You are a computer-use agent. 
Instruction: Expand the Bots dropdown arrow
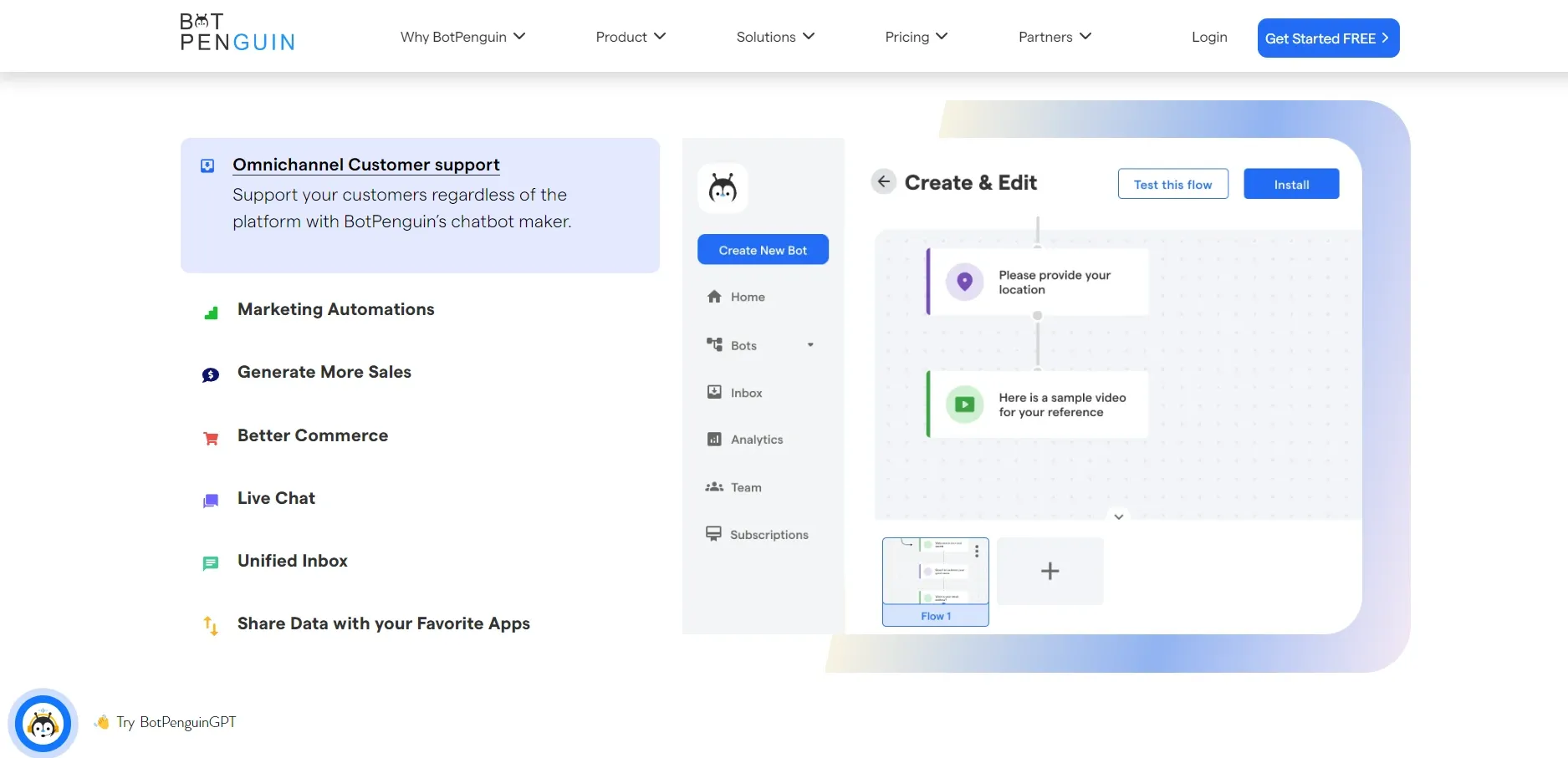click(810, 344)
